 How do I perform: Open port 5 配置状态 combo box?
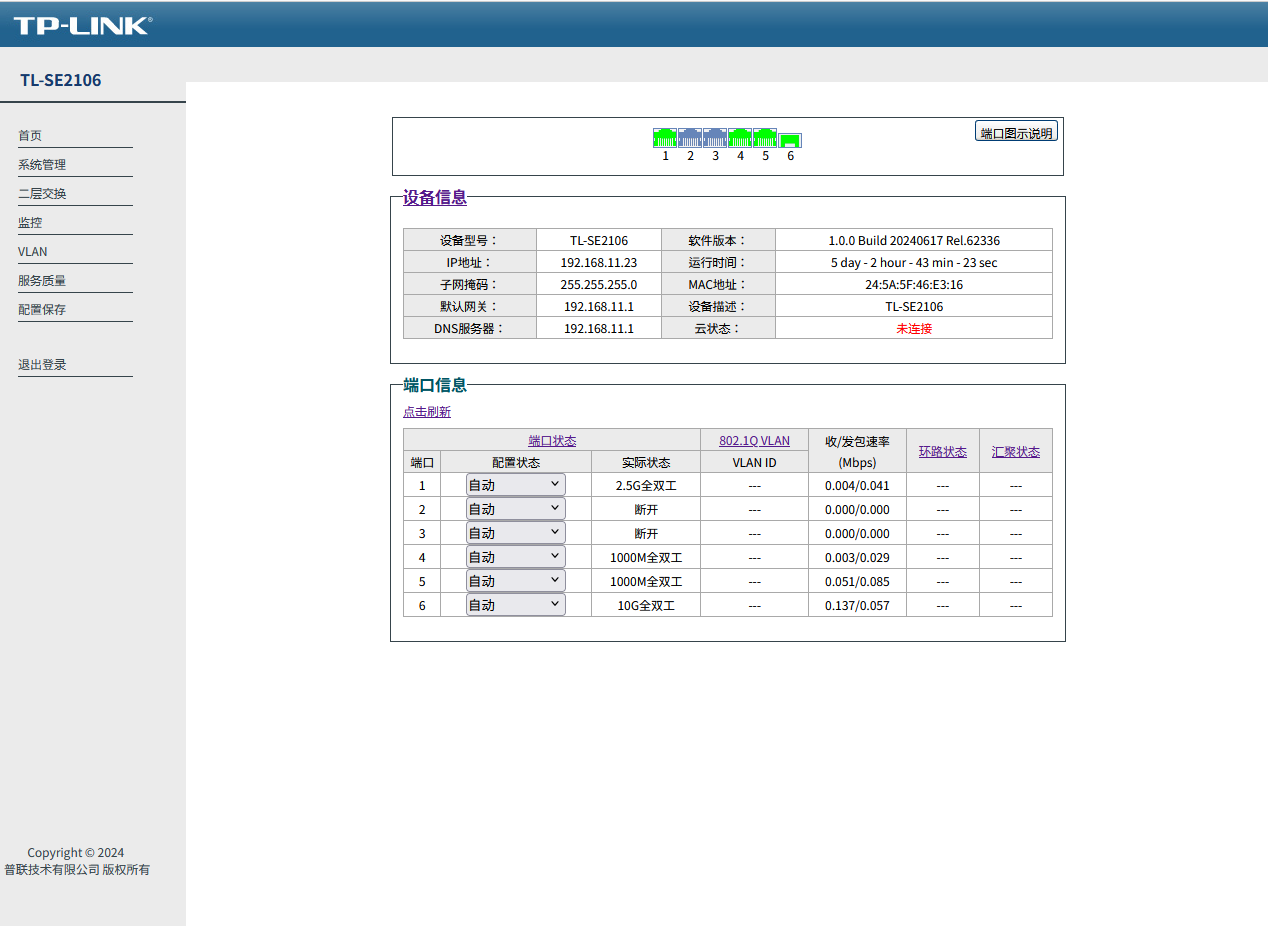(515, 581)
